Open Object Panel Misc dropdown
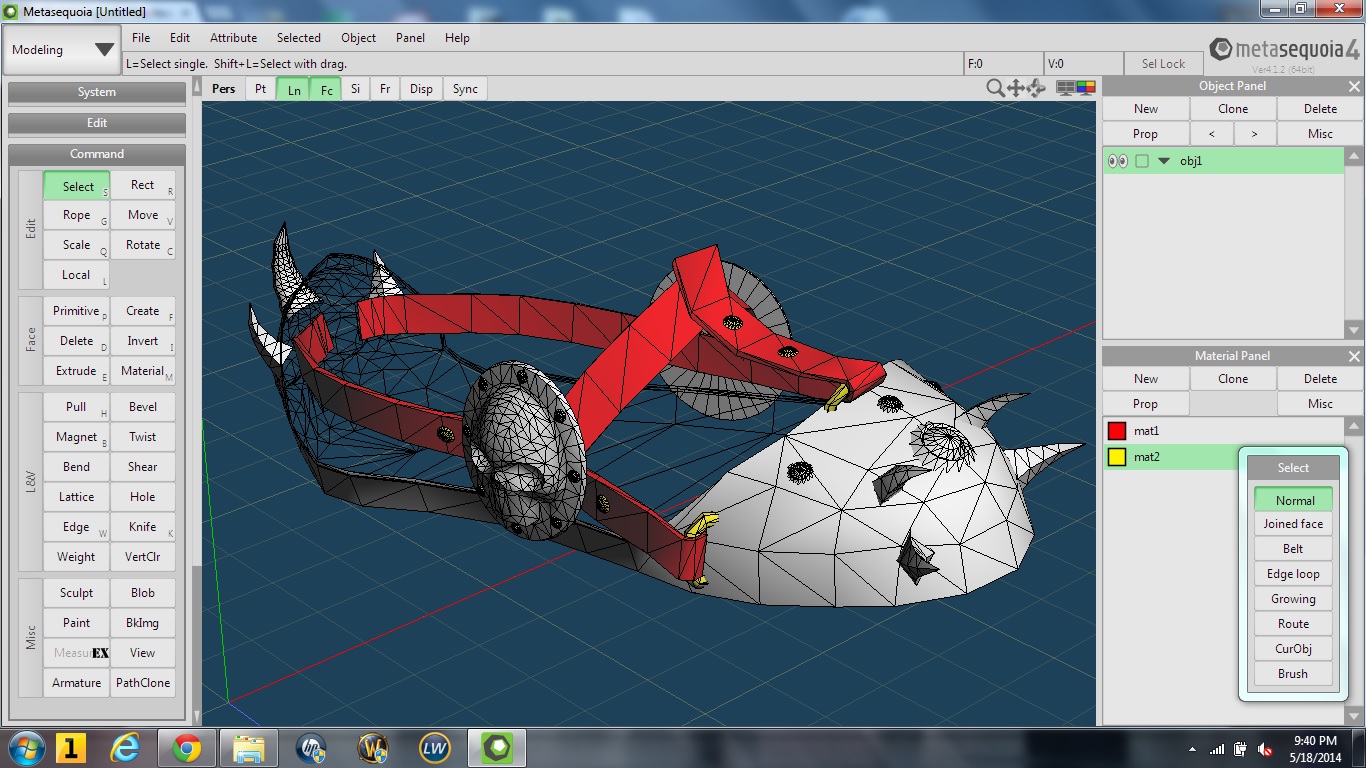Viewport: 1366px width, 768px height. [x=1320, y=134]
